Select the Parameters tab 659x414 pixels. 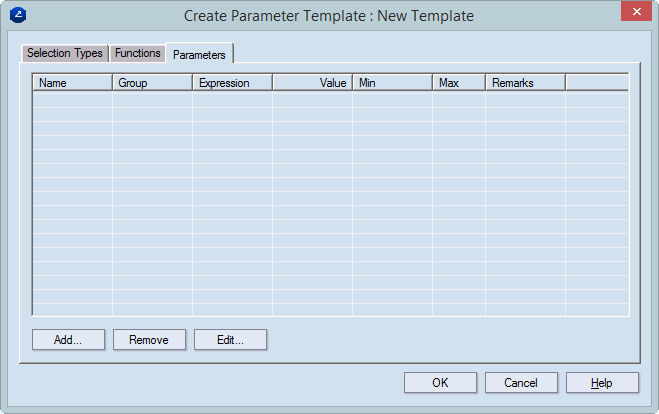click(199, 55)
